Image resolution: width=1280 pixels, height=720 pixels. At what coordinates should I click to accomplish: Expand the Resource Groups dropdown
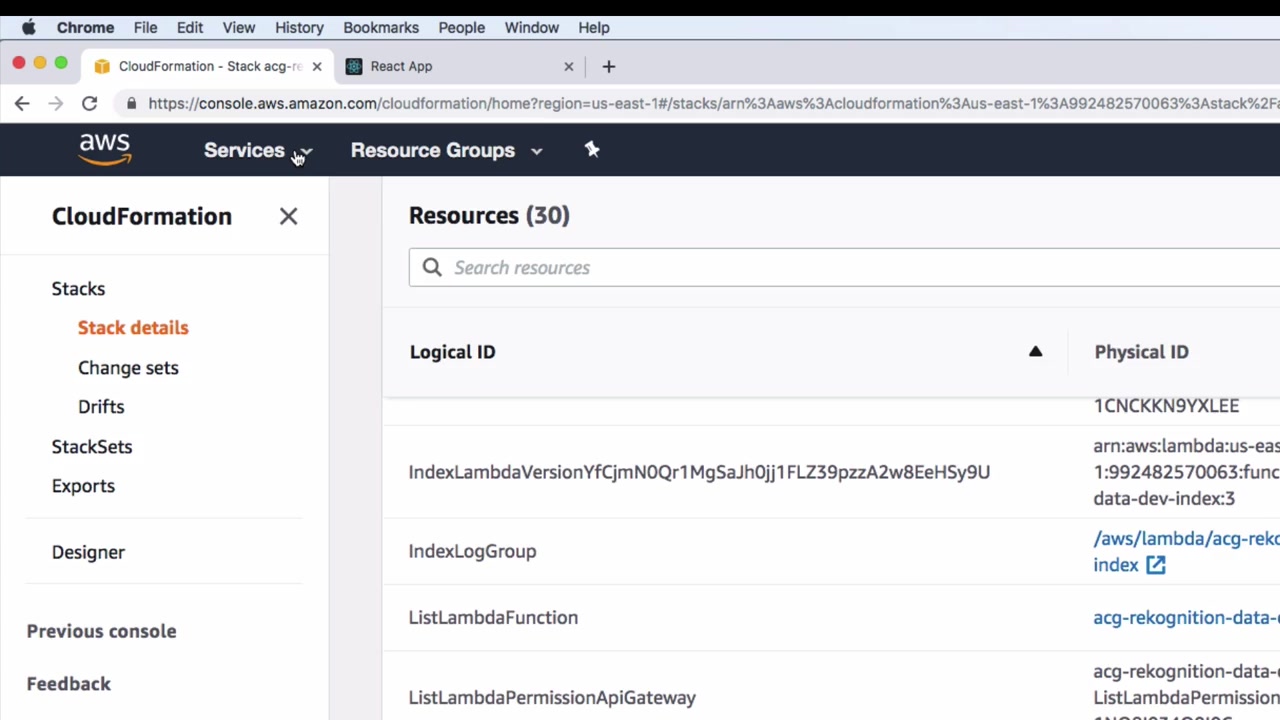pyautogui.click(x=446, y=150)
